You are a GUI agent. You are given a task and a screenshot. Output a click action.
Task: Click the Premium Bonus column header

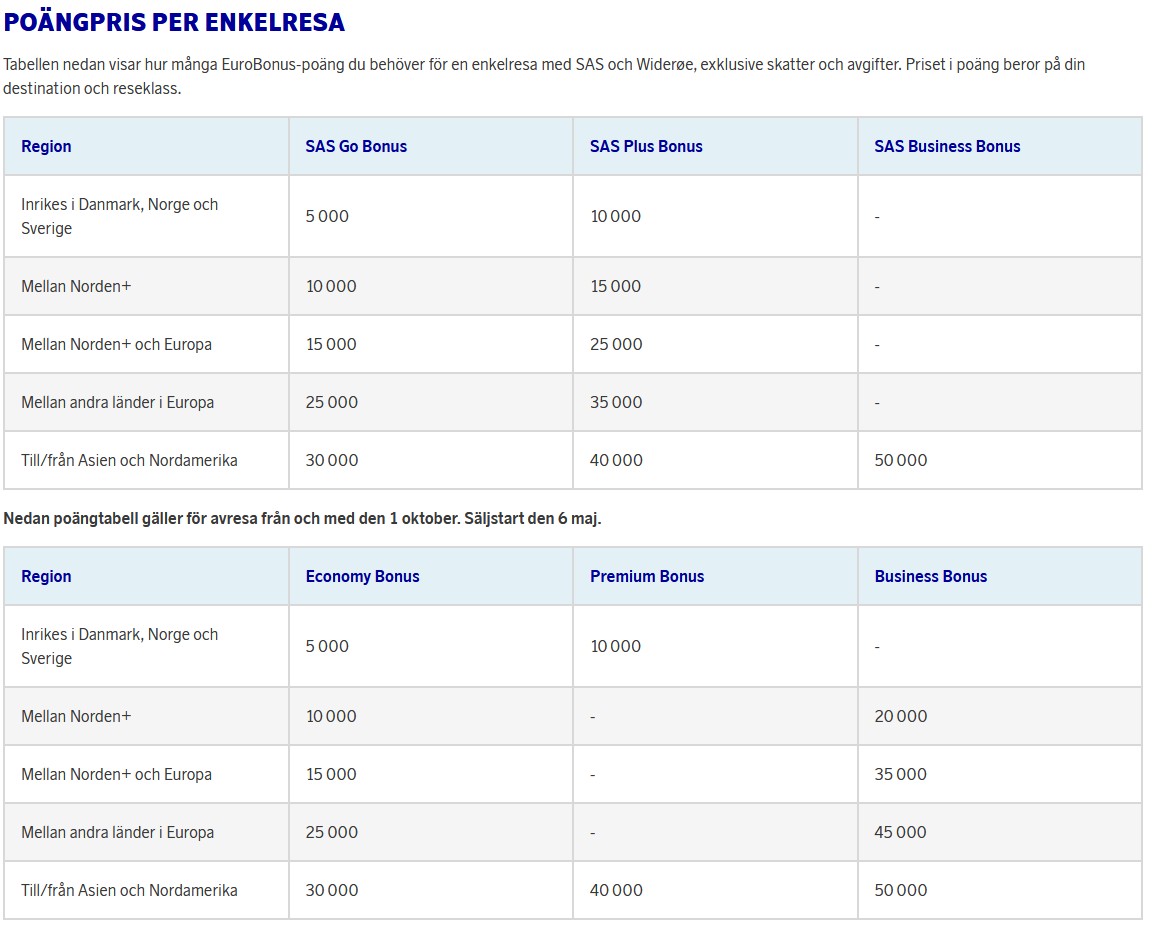pyautogui.click(x=647, y=576)
